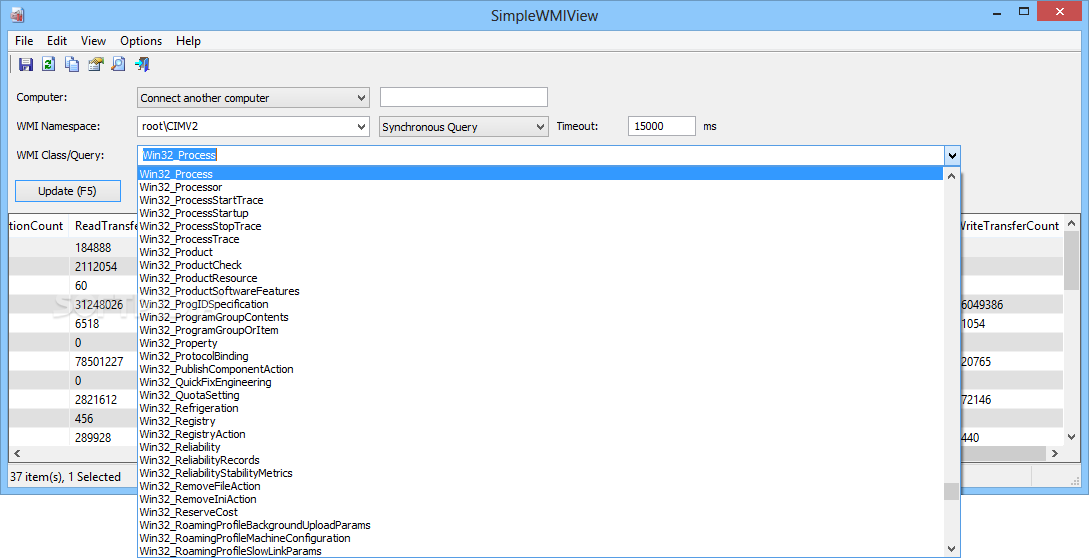The image size is (1089, 558).
Task: Open the Computer connection dropdown
Action: pos(253,98)
